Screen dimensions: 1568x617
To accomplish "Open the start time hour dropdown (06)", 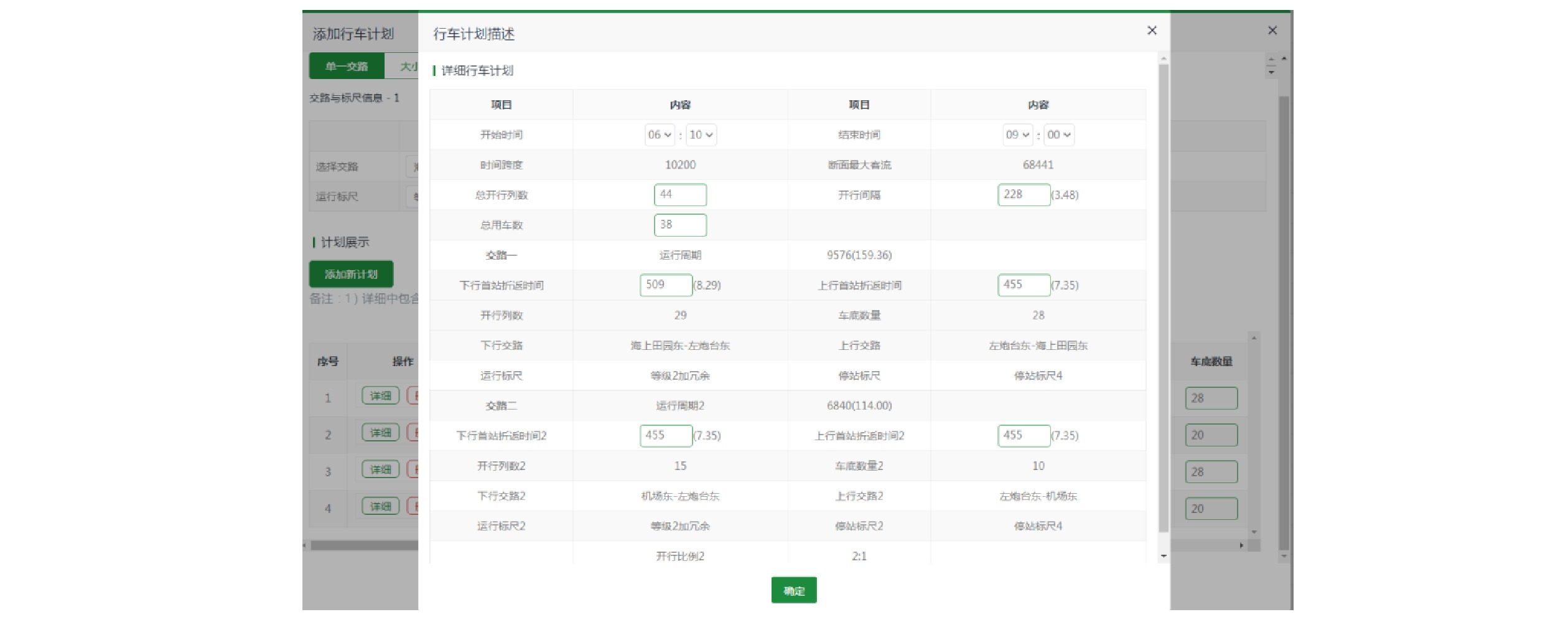I will [x=660, y=135].
